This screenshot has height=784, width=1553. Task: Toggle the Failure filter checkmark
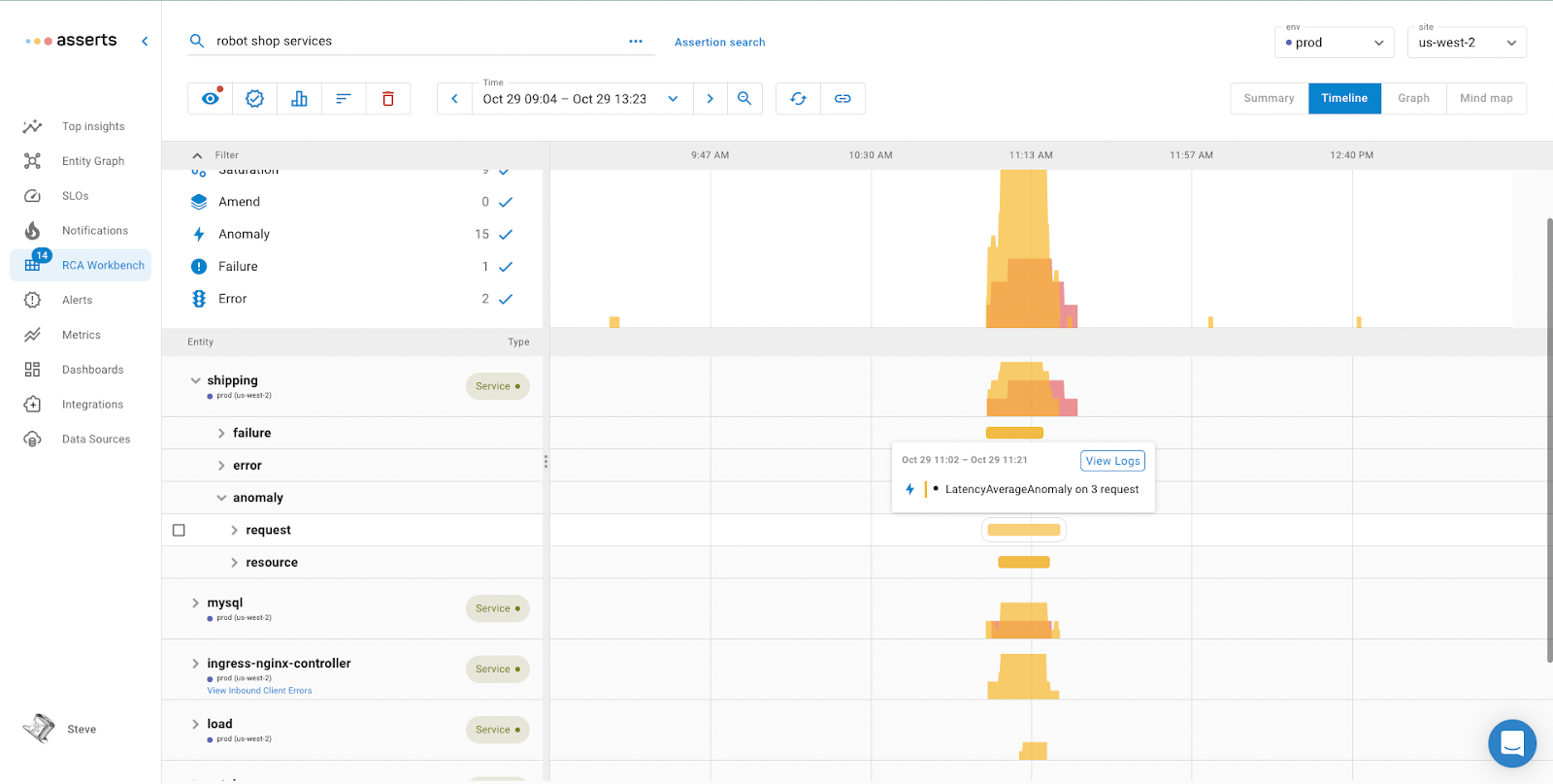pos(505,267)
